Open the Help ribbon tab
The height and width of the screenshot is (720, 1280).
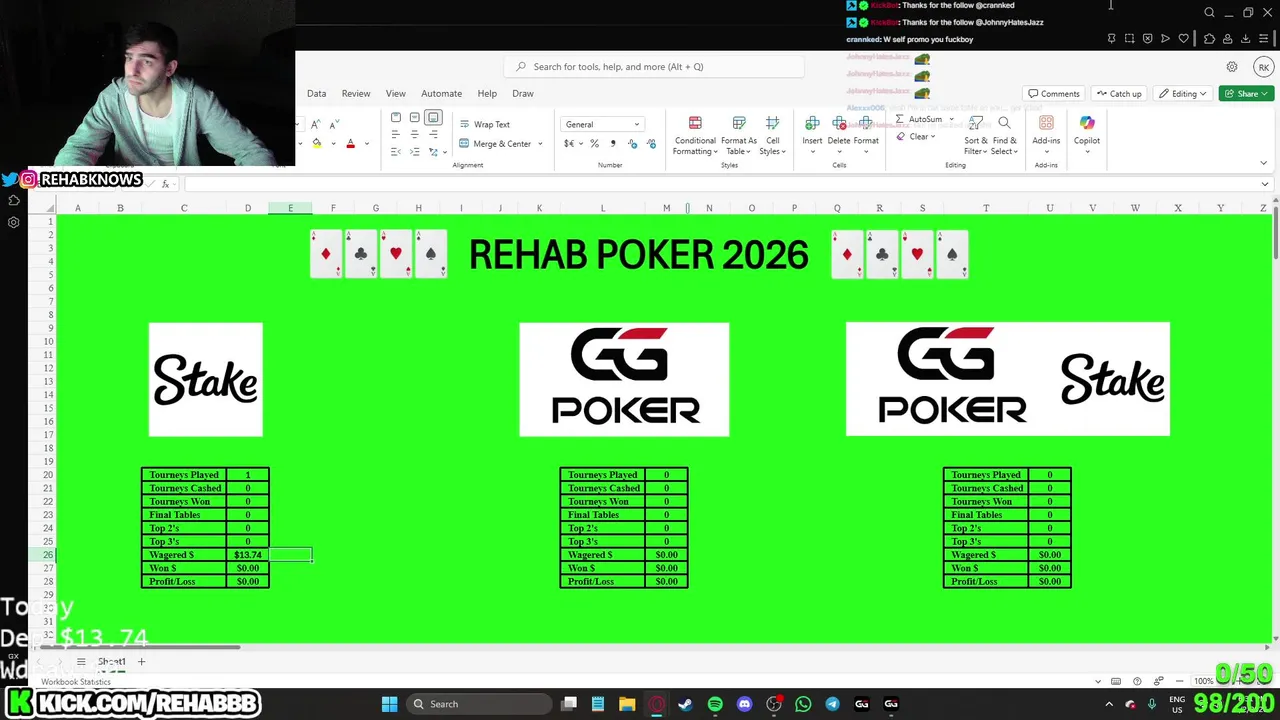tap(487, 93)
